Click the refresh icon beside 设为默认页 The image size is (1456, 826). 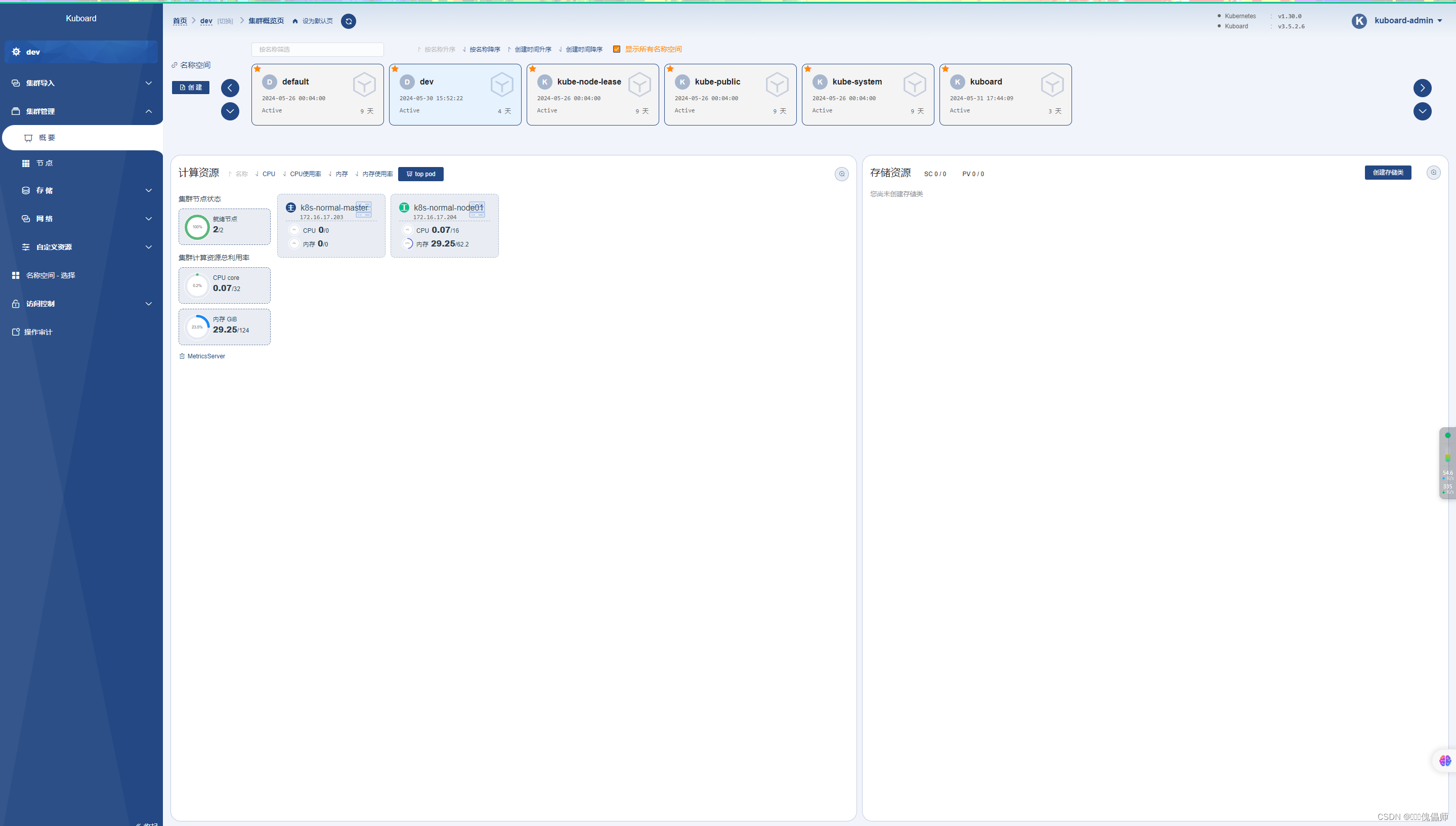pyautogui.click(x=349, y=21)
